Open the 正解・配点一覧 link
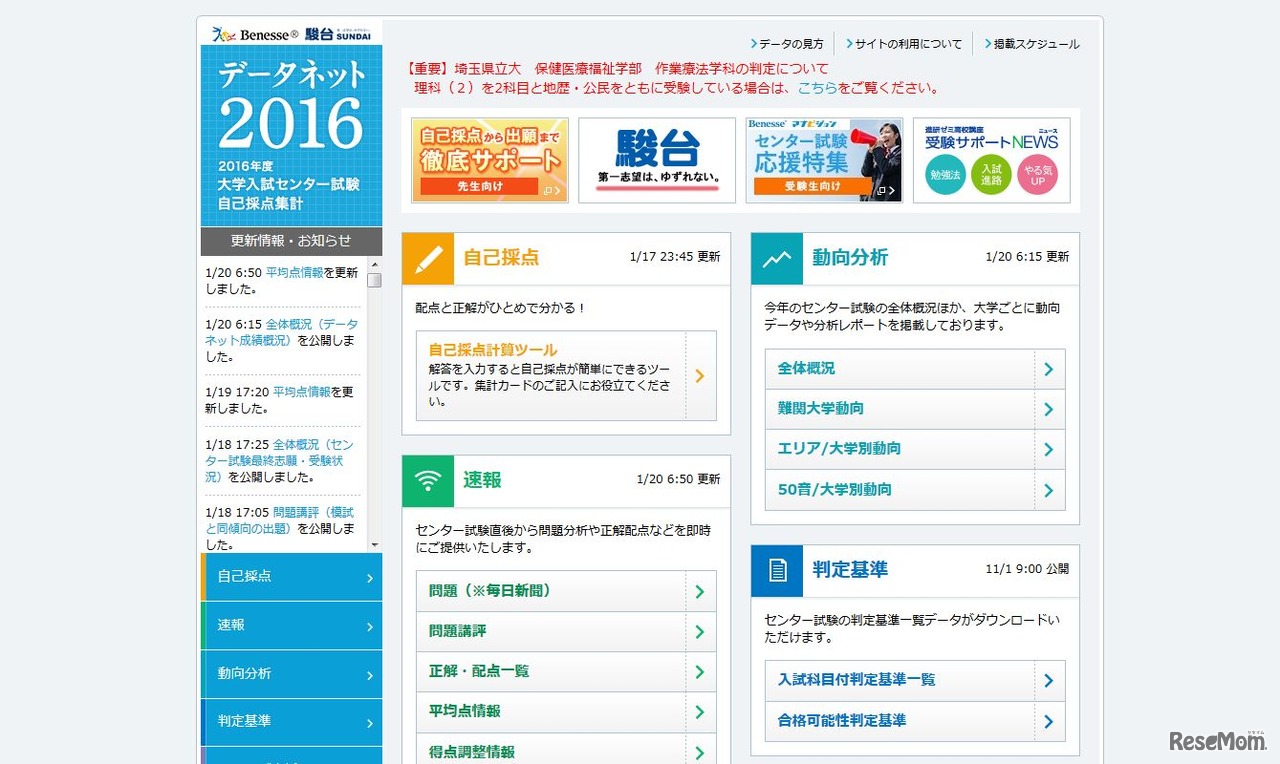The height and width of the screenshot is (764, 1280). click(x=479, y=672)
